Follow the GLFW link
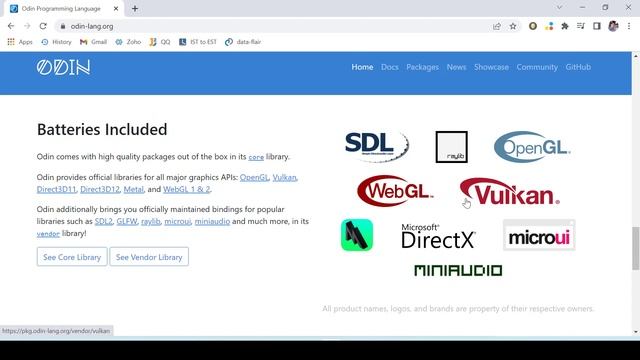Screen dimensions: 640x360 (127, 221)
